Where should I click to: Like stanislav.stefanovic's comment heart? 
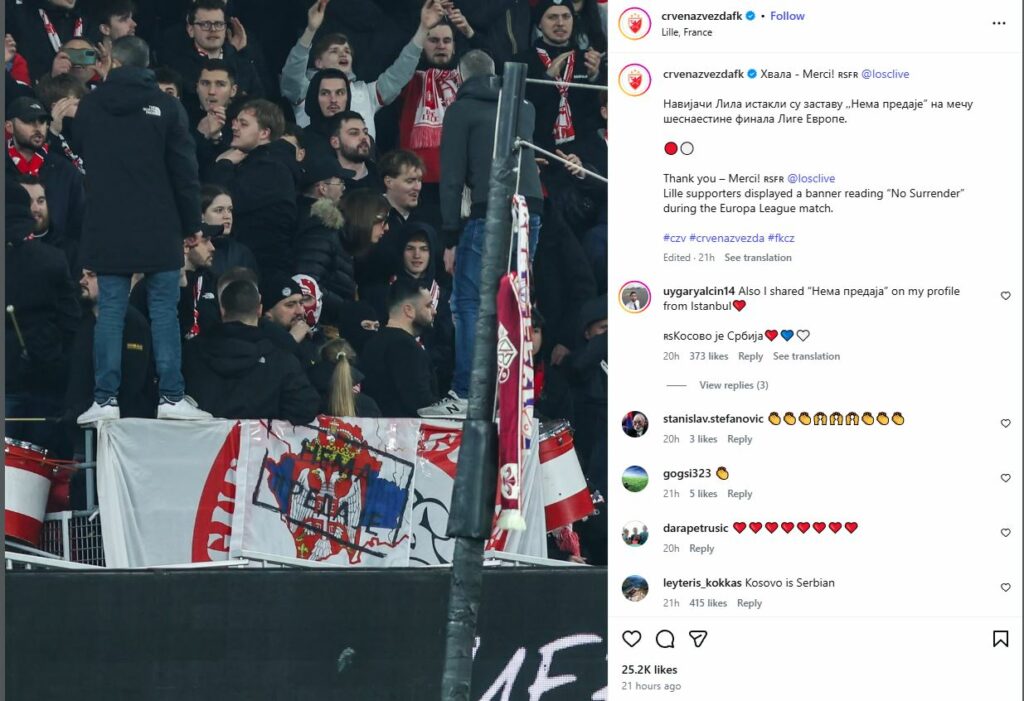pyautogui.click(x=1006, y=423)
